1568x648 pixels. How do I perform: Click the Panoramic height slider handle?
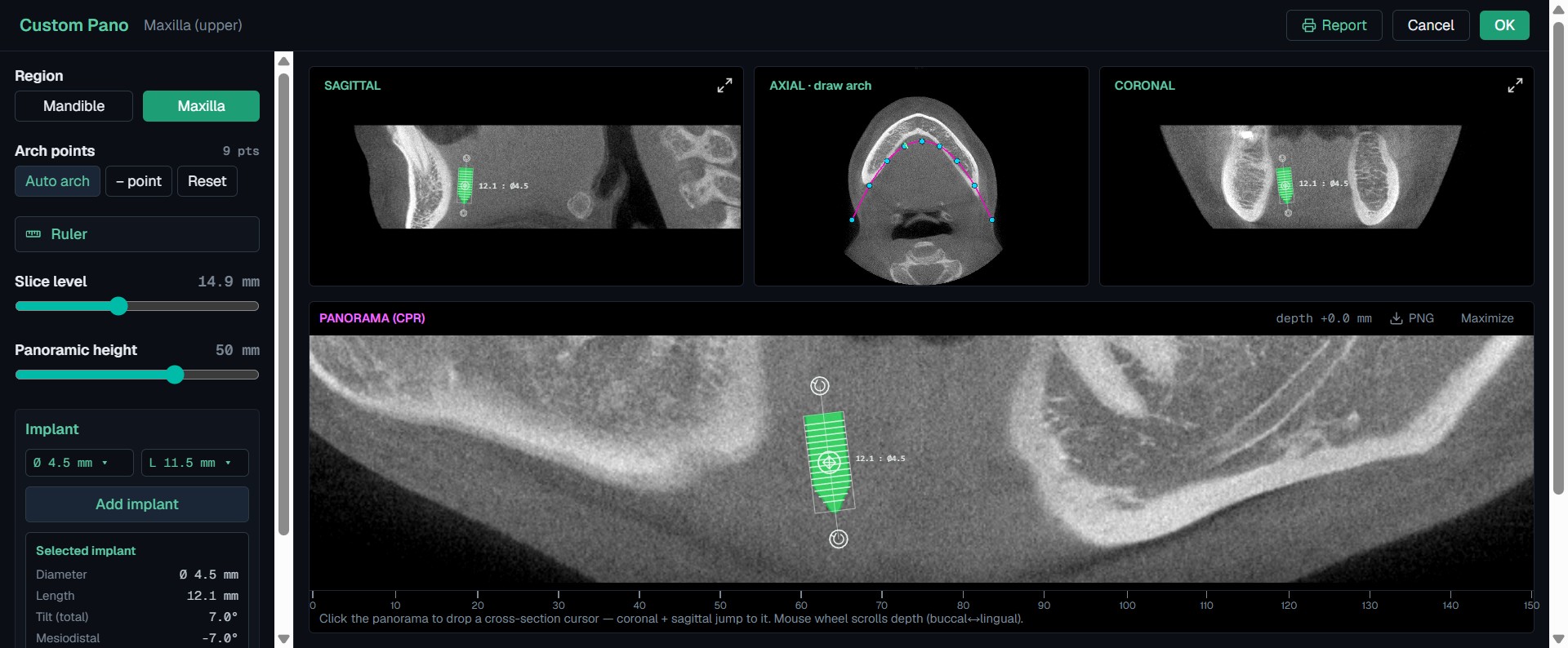coord(175,375)
